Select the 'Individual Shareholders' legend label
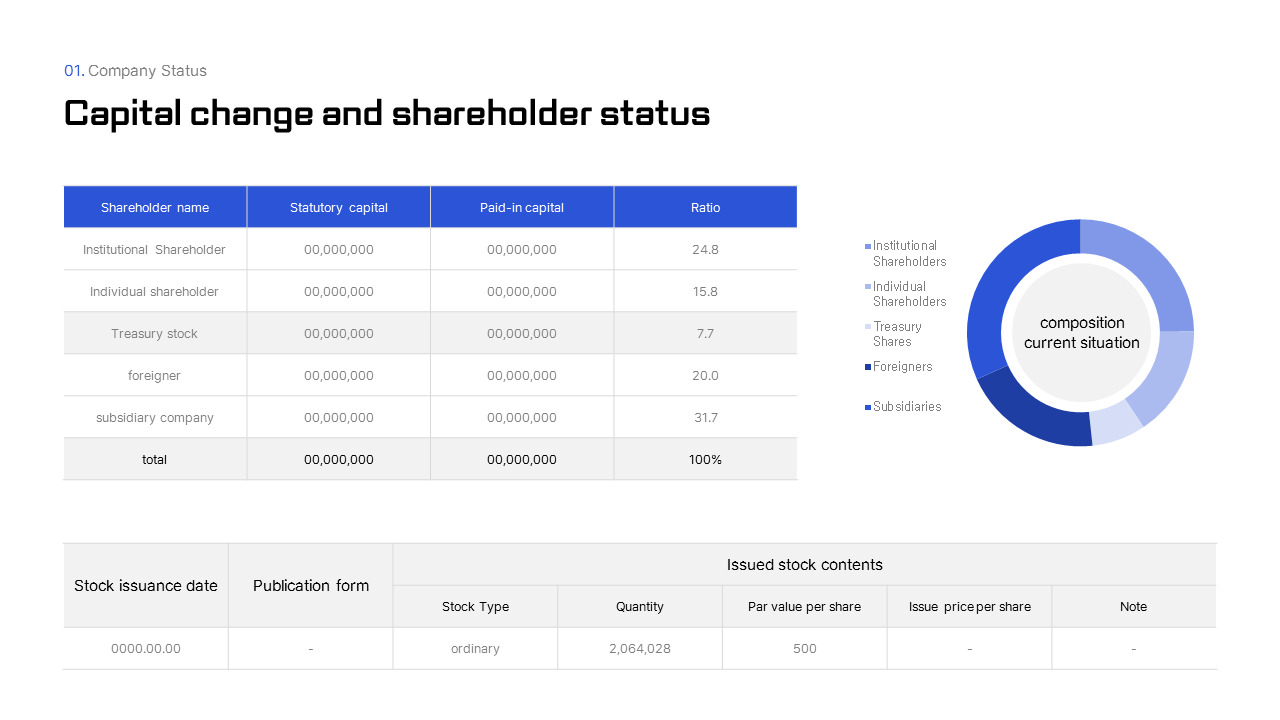 tap(909, 294)
